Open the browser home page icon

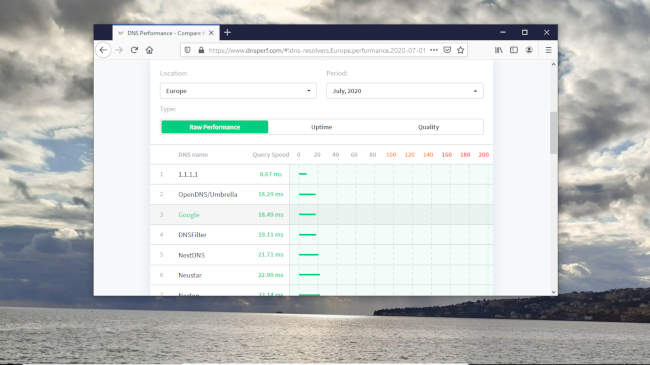pyautogui.click(x=149, y=50)
